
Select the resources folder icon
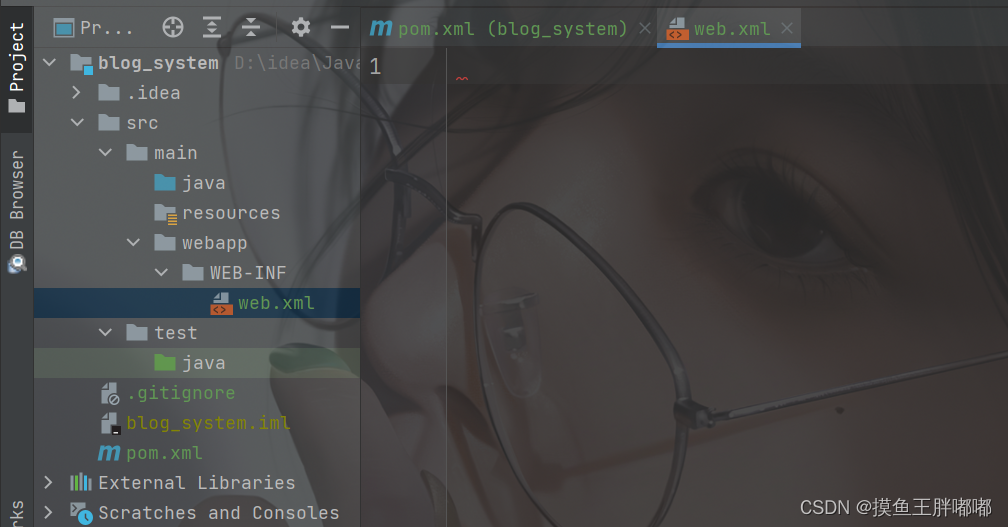coord(165,213)
